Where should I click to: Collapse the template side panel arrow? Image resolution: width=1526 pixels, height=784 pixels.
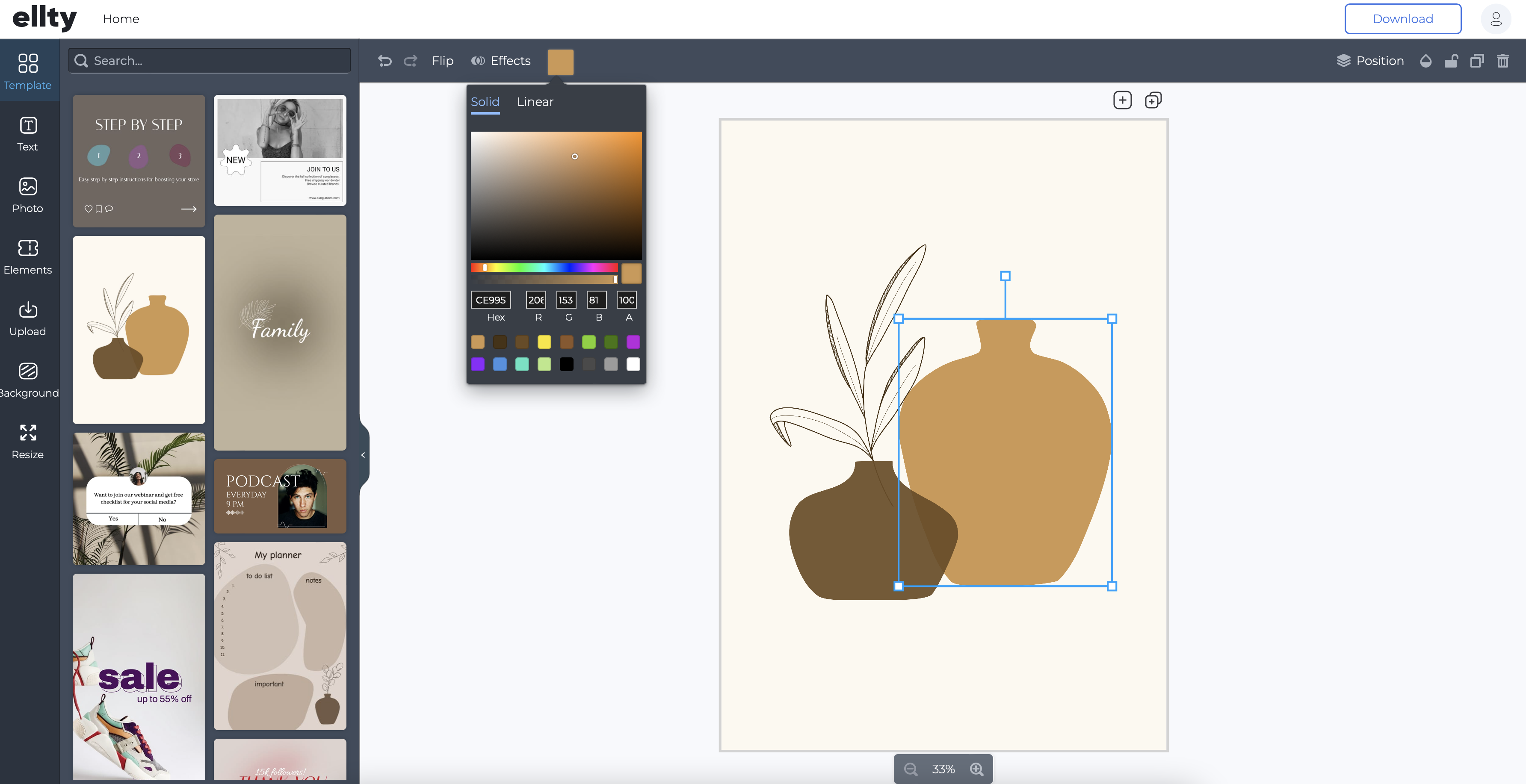tap(363, 455)
